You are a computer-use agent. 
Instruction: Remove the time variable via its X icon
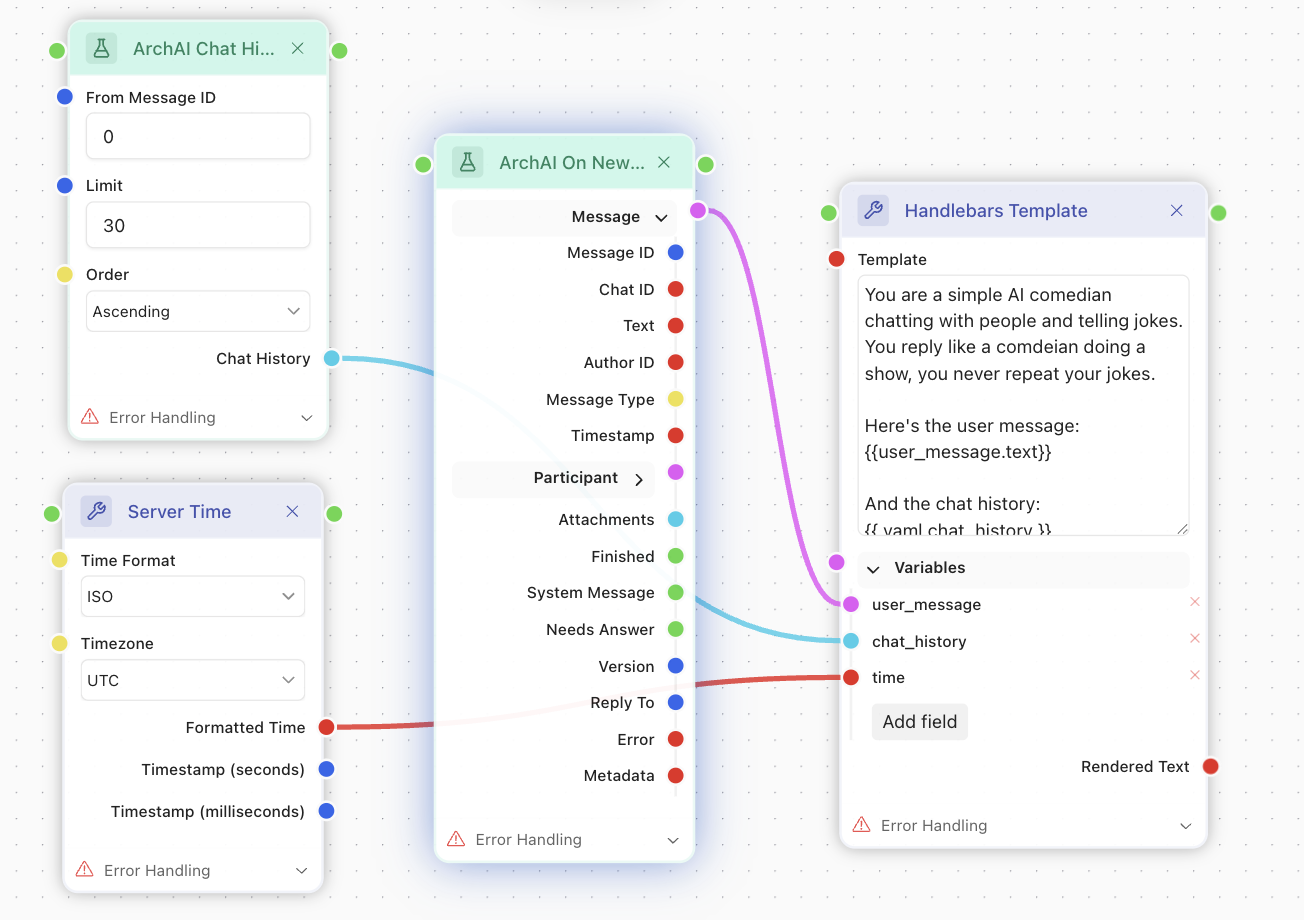click(x=1194, y=675)
